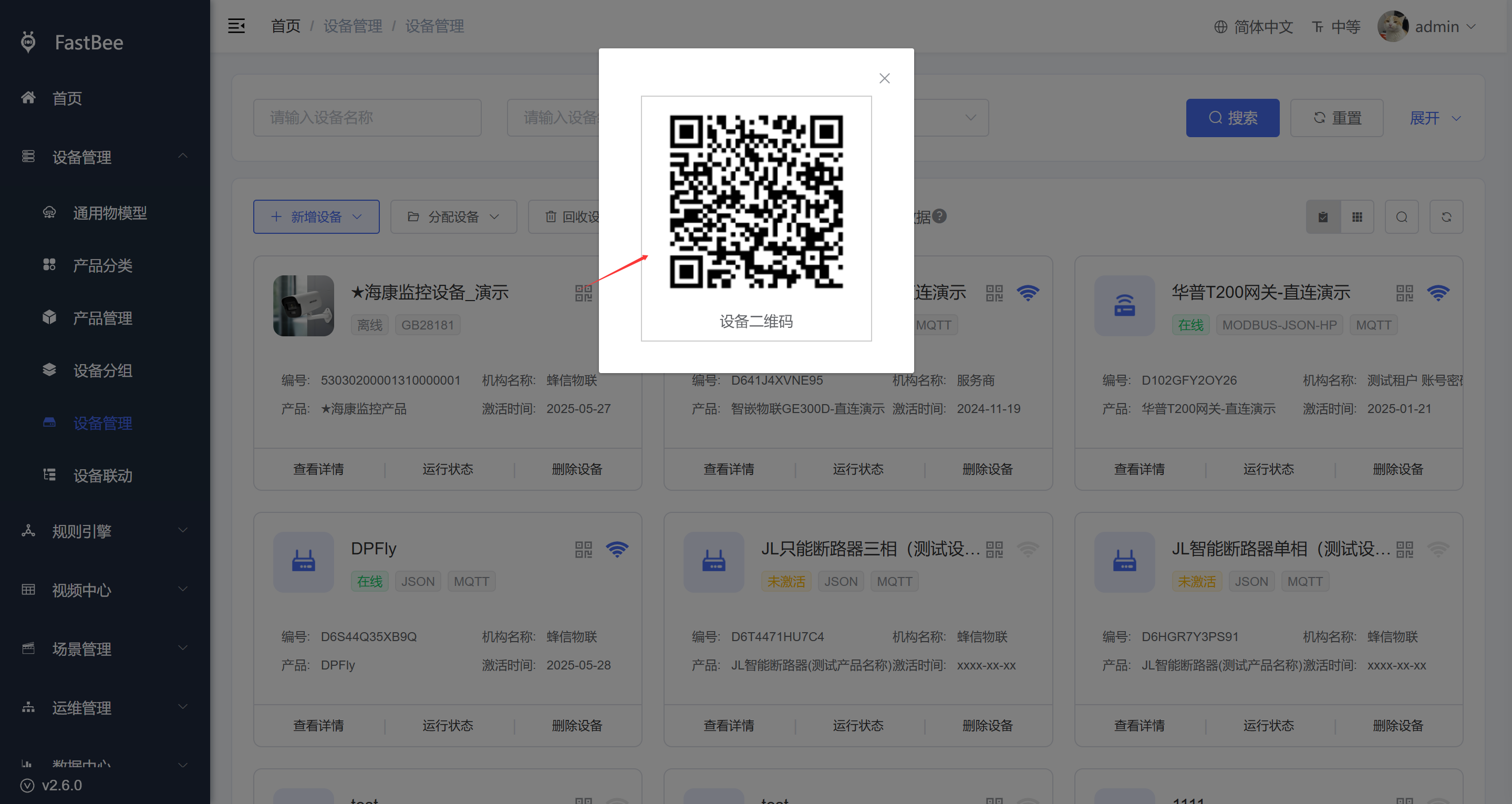
Task: Click the v2.6.0 version label
Action: tap(61, 785)
